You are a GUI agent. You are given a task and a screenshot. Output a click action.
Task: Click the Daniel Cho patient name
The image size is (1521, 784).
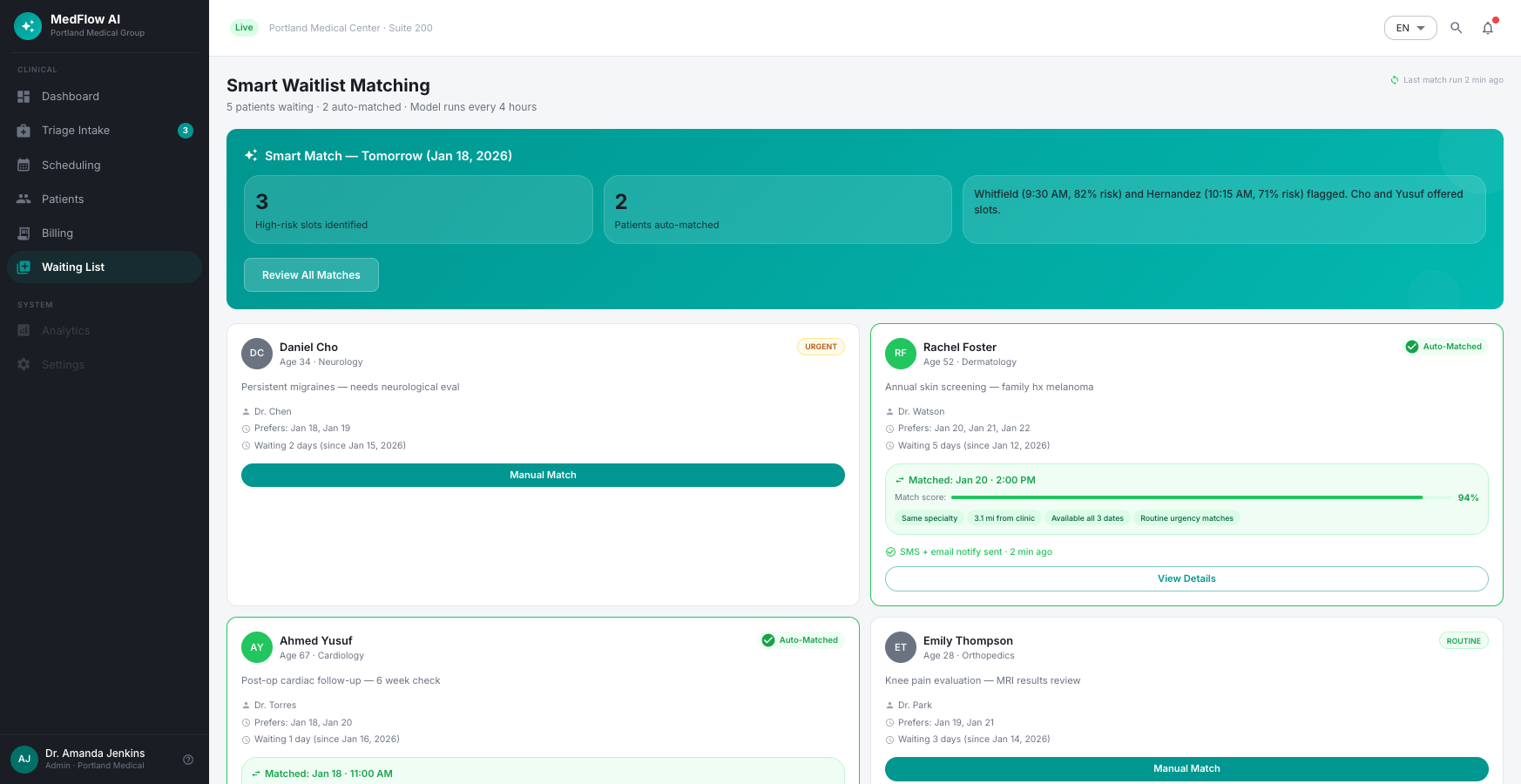(x=308, y=347)
